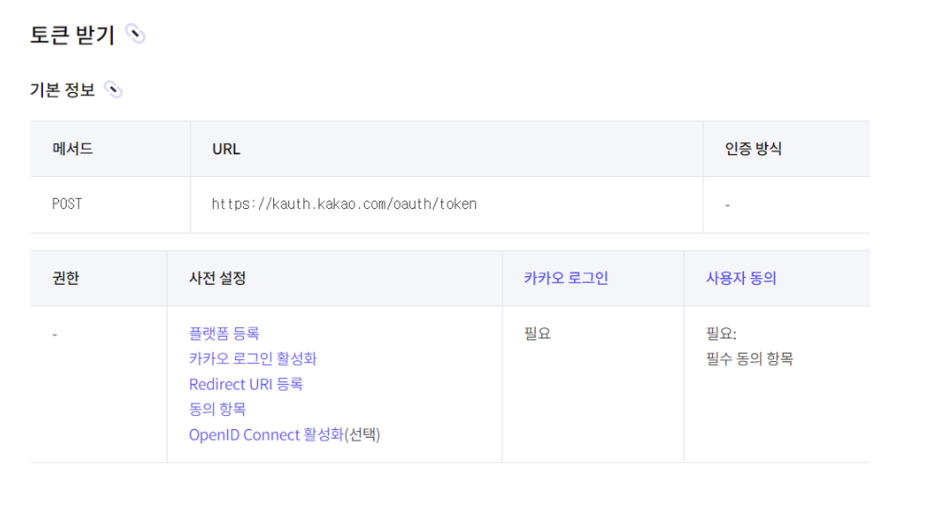Click the URL column header
The height and width of the screenshot is (507, 929).
pyautogui.click(x=226, y=149)
